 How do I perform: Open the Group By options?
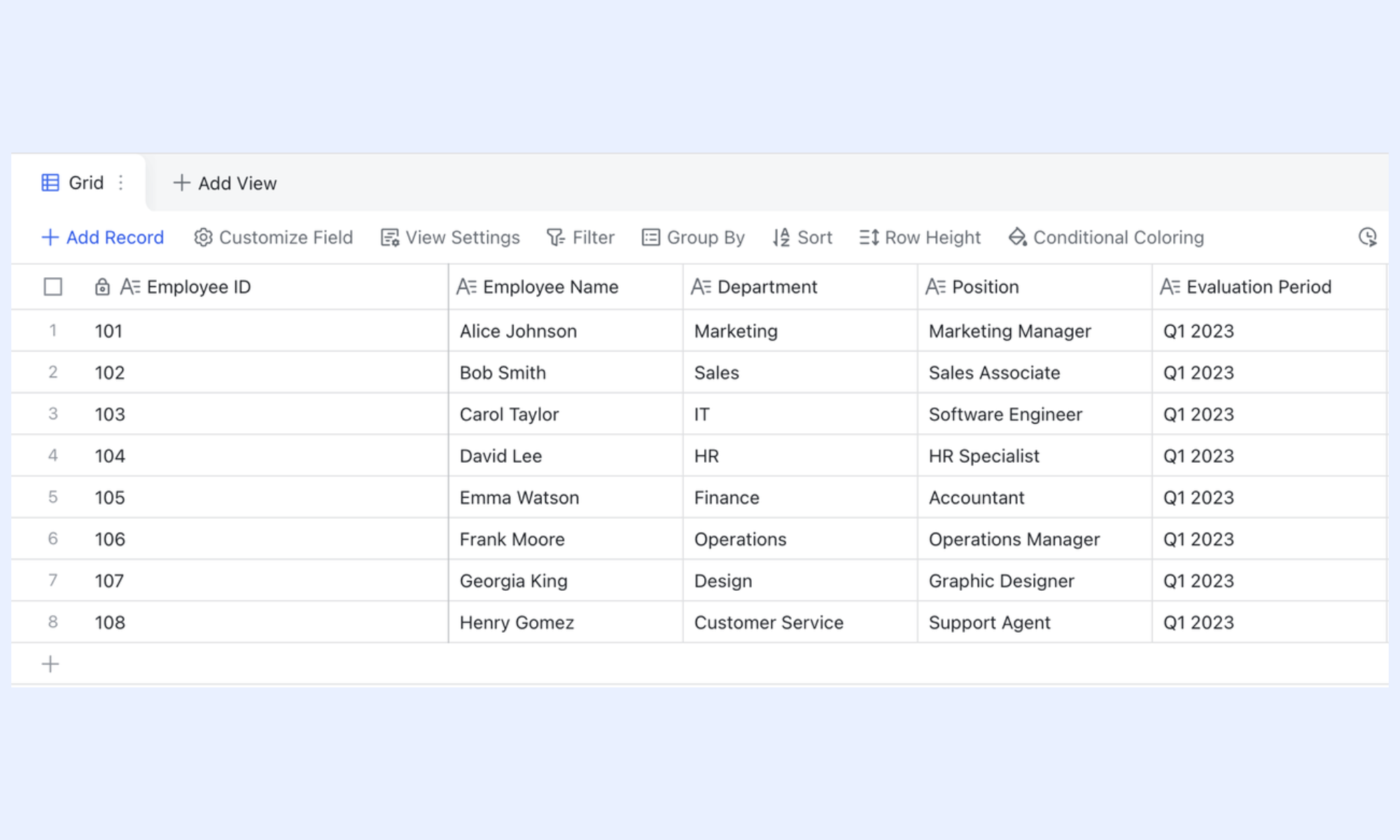[693, 237]
